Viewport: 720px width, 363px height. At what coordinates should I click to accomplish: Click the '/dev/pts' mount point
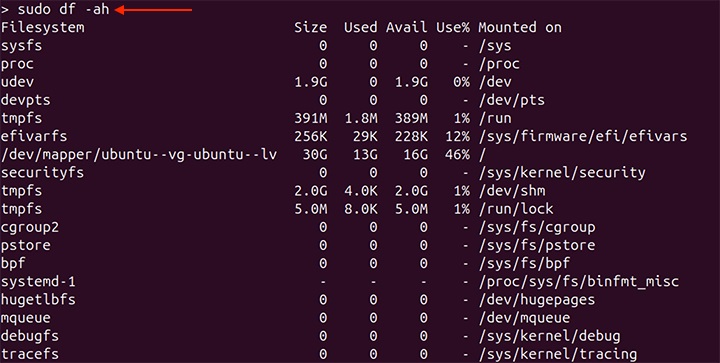(x=512, y=101)
